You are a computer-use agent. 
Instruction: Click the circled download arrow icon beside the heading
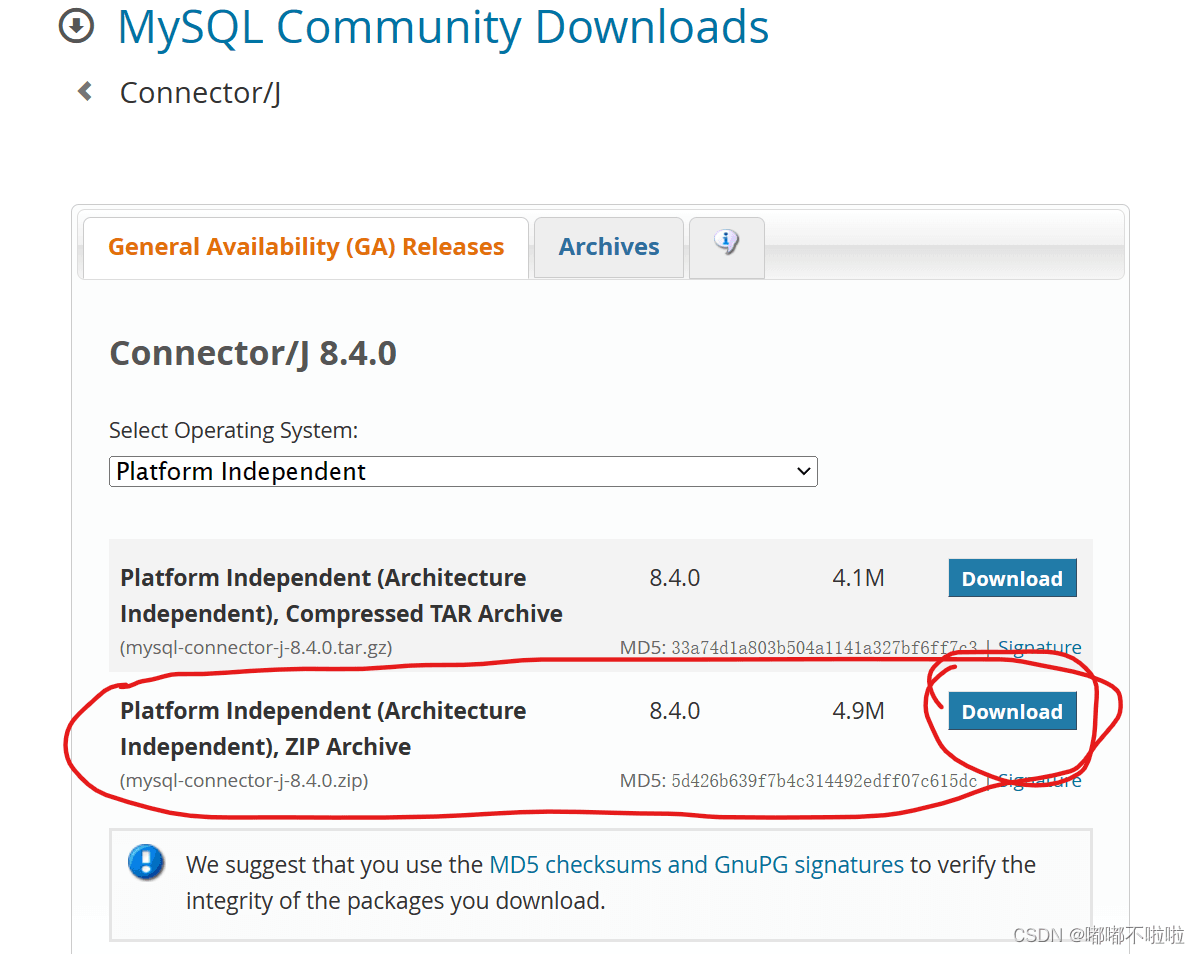(x=76, y=27)
